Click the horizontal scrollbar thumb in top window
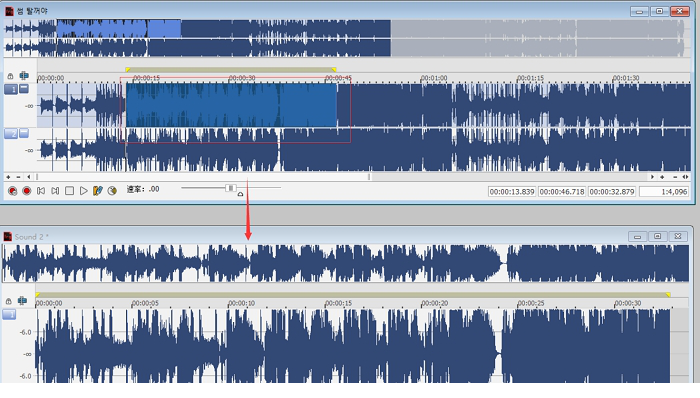 click(203, 177)
